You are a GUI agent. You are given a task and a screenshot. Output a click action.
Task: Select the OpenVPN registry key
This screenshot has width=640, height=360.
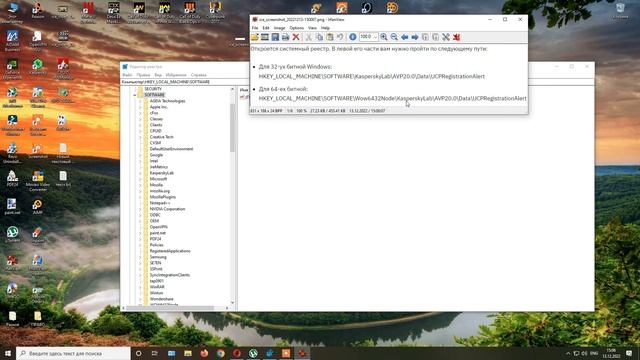tap(158, 227)
